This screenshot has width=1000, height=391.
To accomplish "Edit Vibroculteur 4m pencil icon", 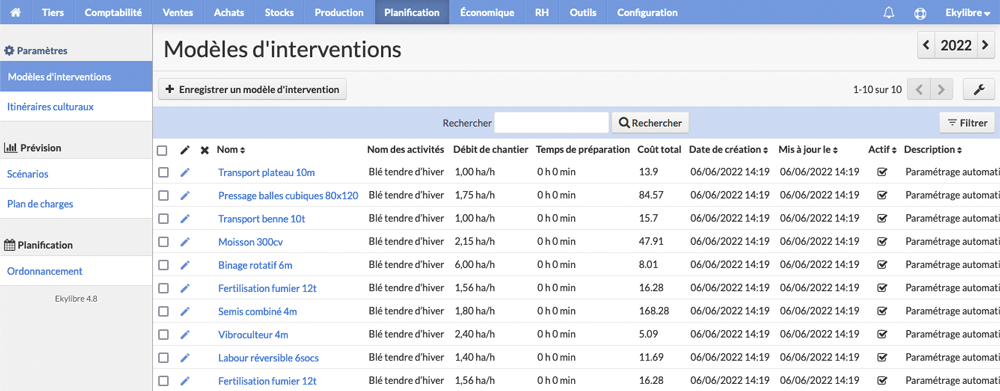I will 185,334.
